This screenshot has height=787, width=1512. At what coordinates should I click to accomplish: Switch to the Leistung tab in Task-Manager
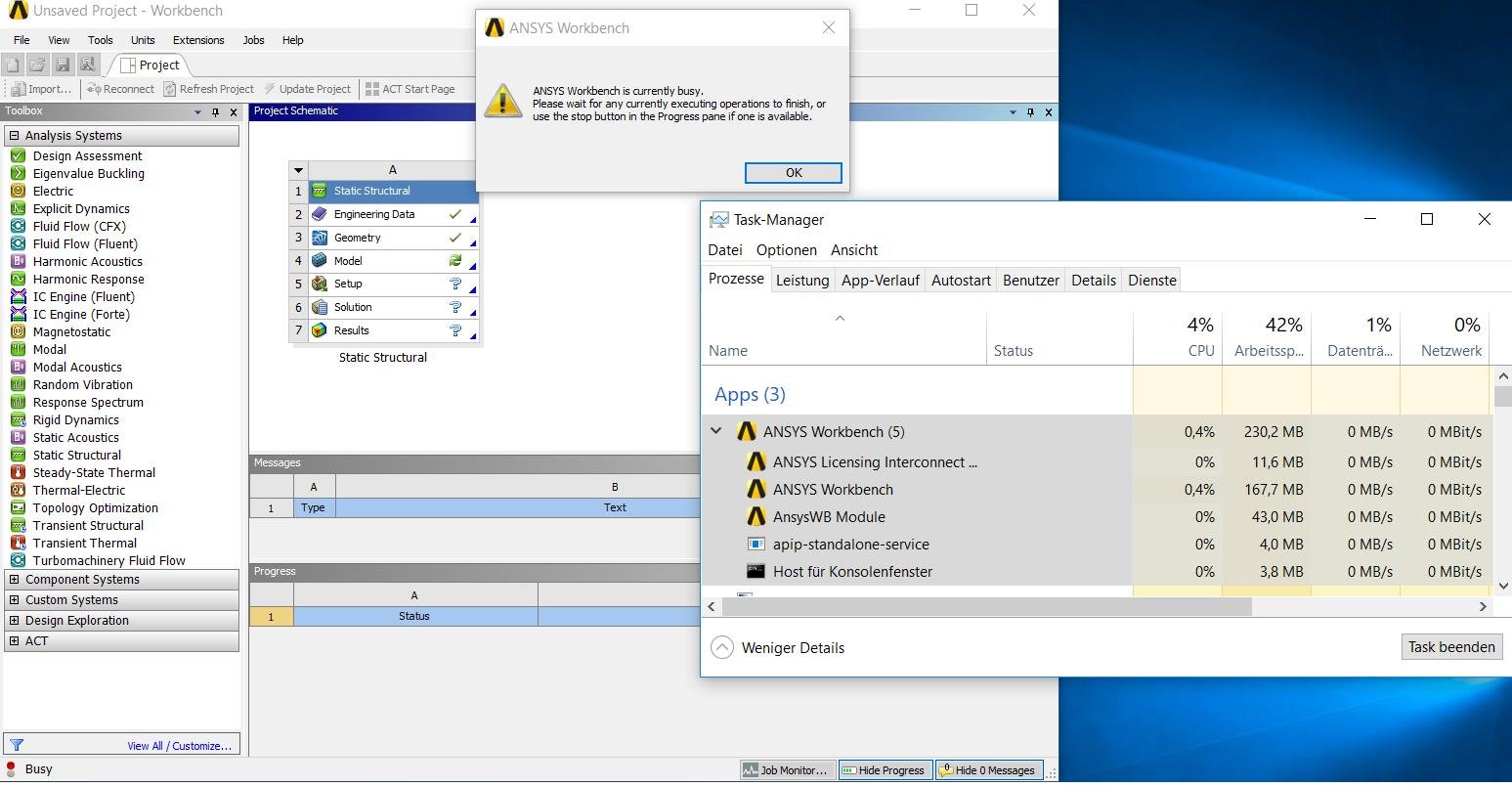802,281
